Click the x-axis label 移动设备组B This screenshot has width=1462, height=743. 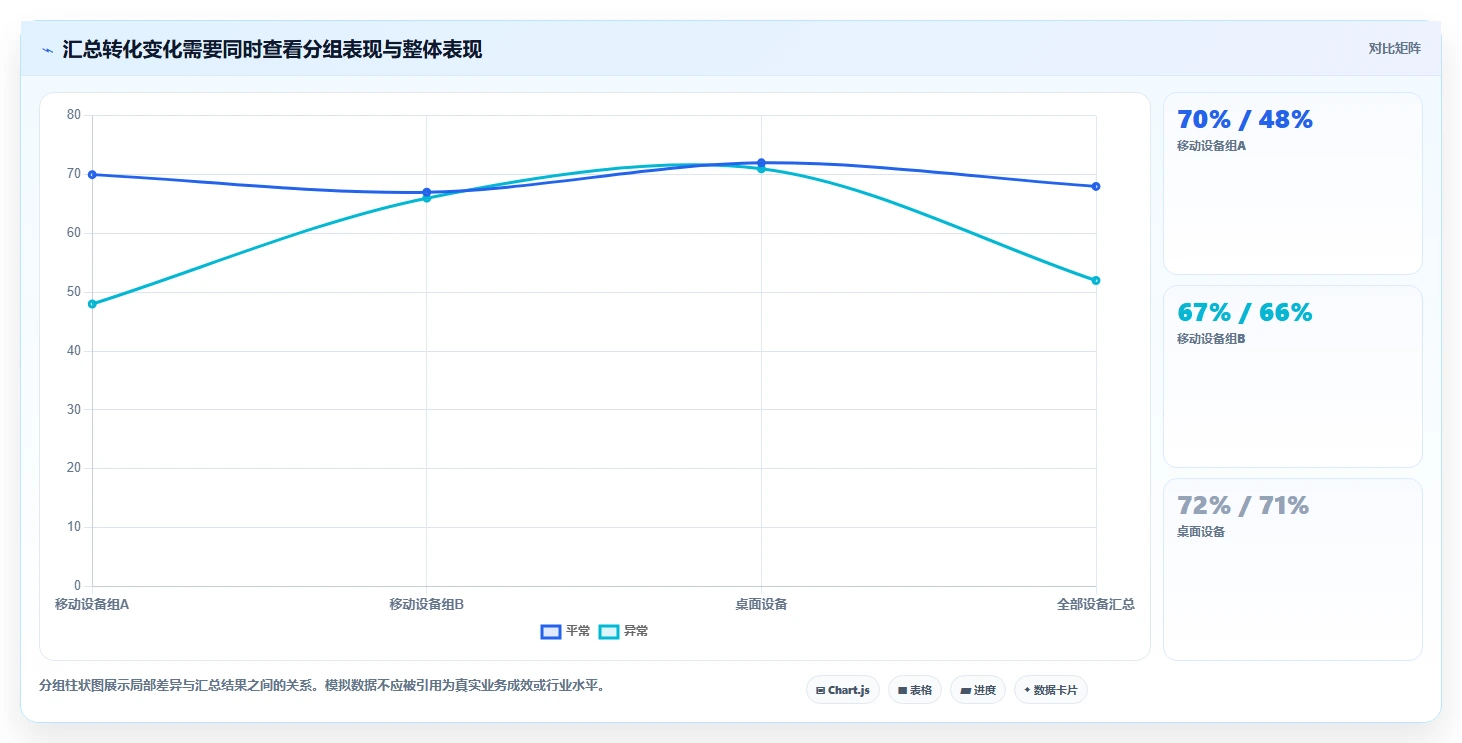(426, 604)
